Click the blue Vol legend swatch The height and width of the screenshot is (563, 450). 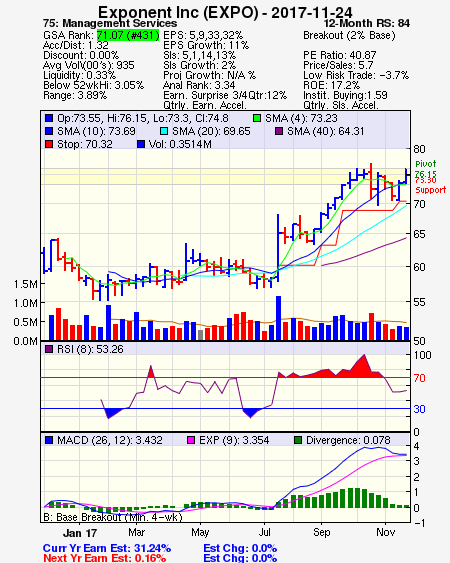(x=141, y=144)
